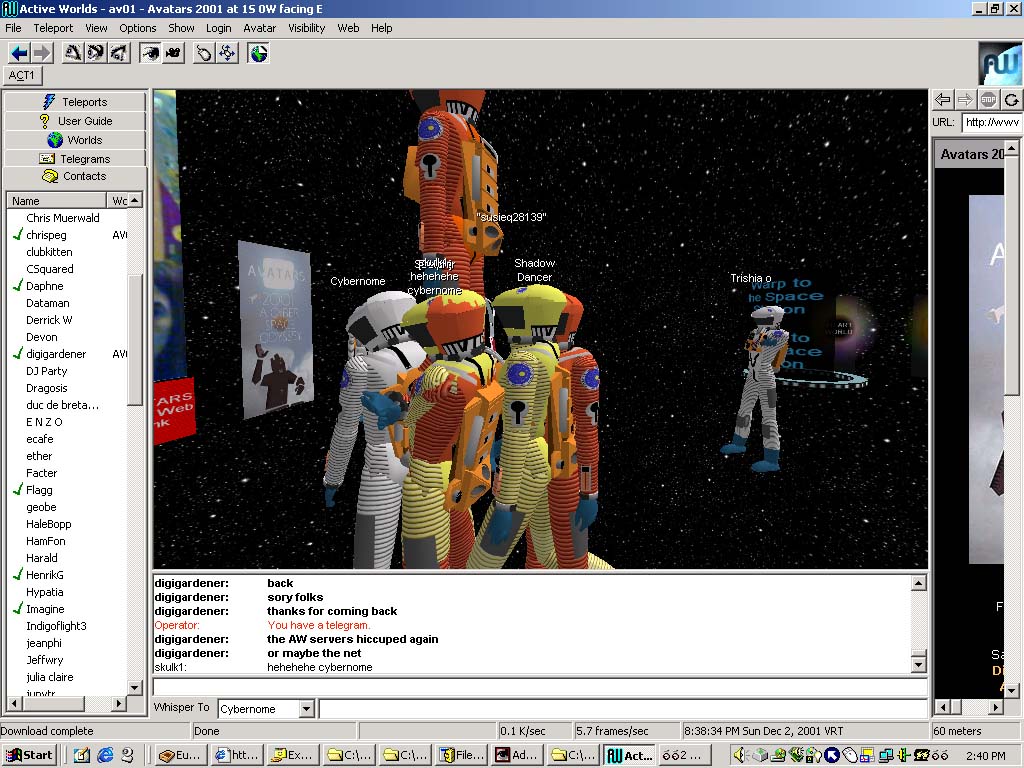1024x768 pixels.
Task: Click the first avatar gesture face icon
Action: (72, 53)
